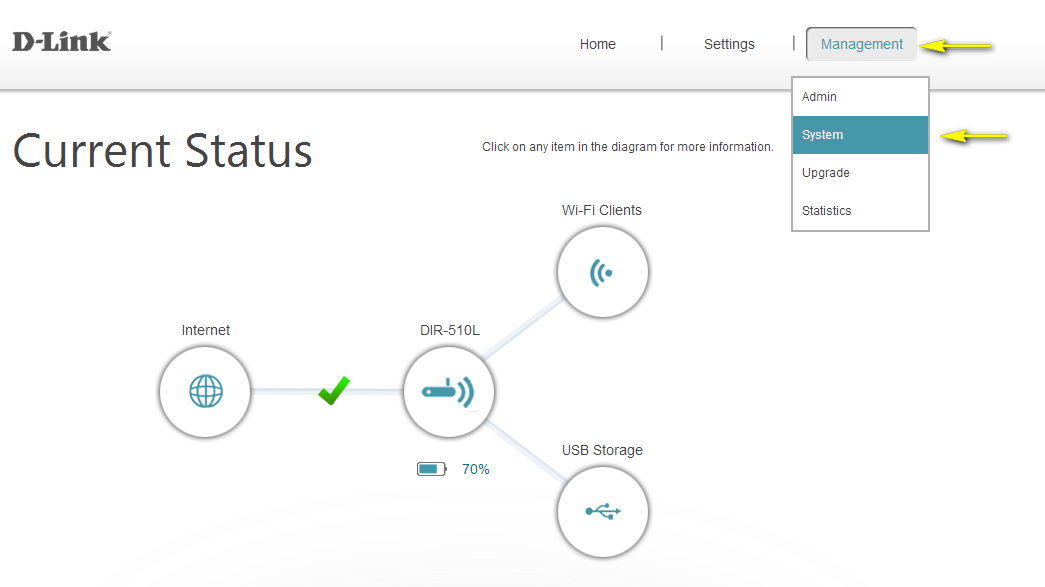Click the 70% battery percentage text

click(476, 469)
